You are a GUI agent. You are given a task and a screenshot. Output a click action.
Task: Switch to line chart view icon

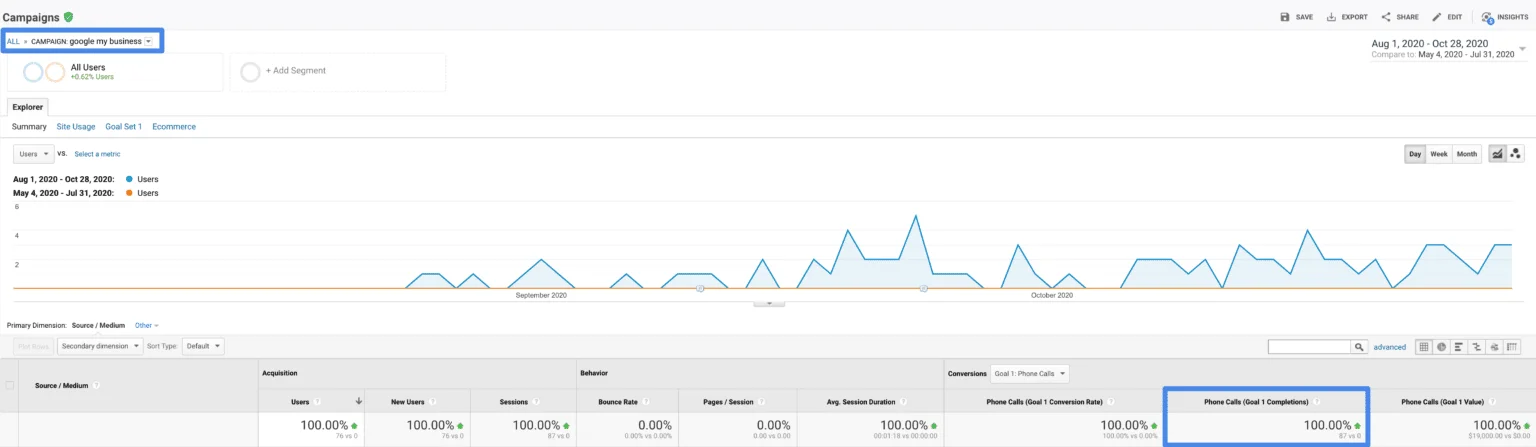pyautogui.click(x=1497, y=153)
